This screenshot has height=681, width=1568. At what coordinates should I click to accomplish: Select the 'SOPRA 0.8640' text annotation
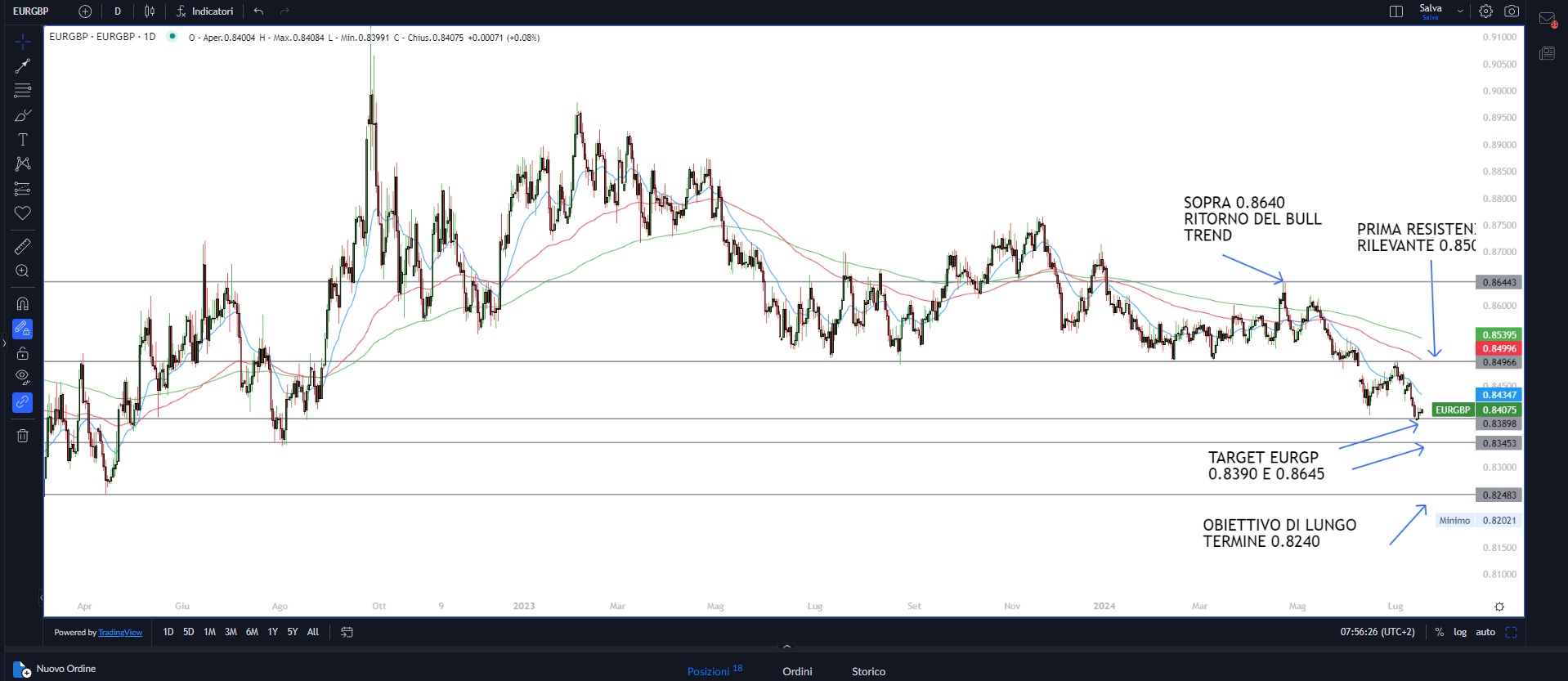1252,219
